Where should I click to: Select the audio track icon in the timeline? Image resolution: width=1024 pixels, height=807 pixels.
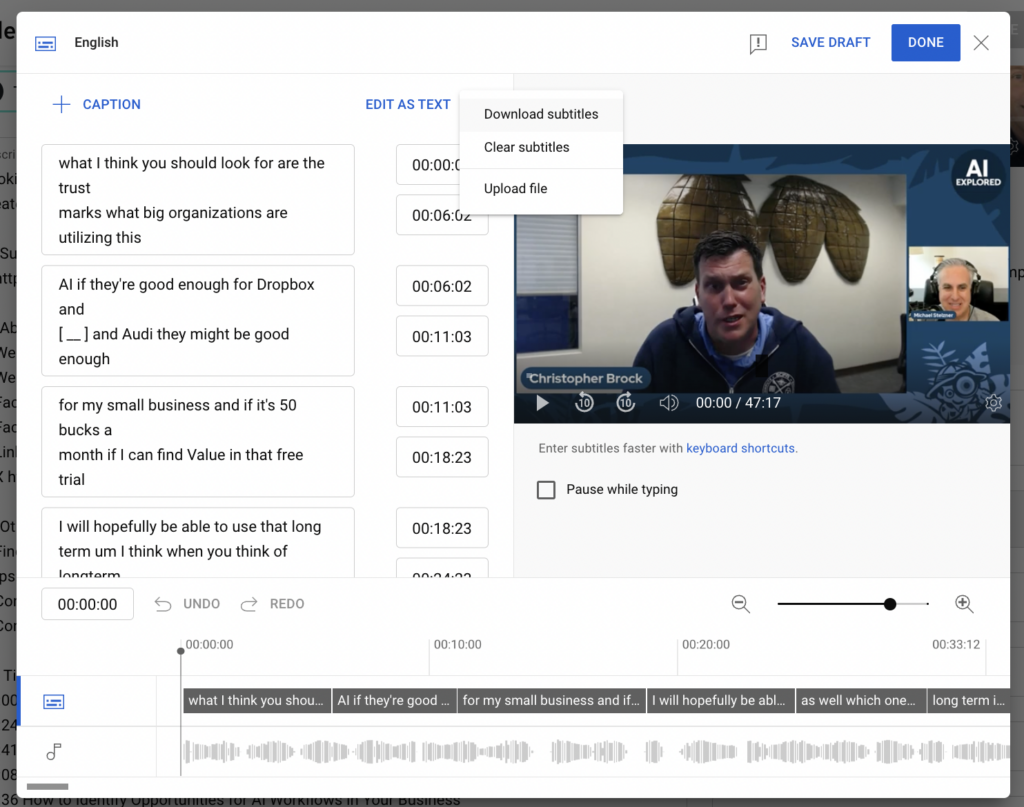pos(54,751)
